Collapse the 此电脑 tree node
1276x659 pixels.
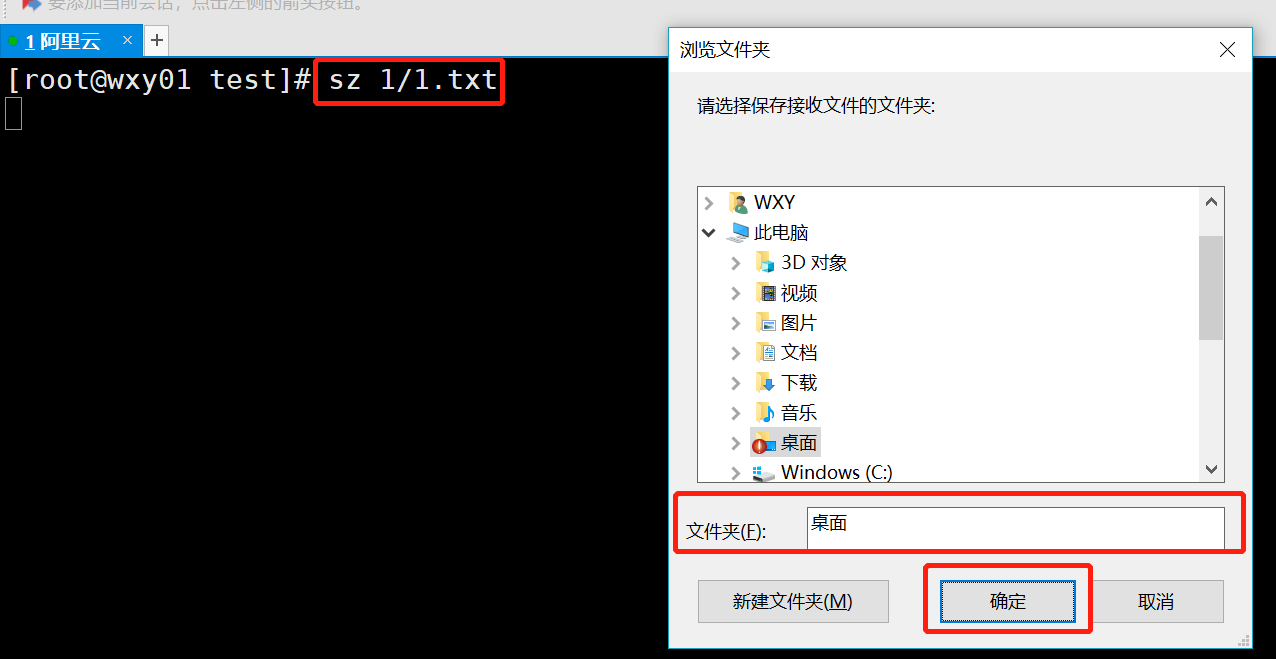[710, 233]
